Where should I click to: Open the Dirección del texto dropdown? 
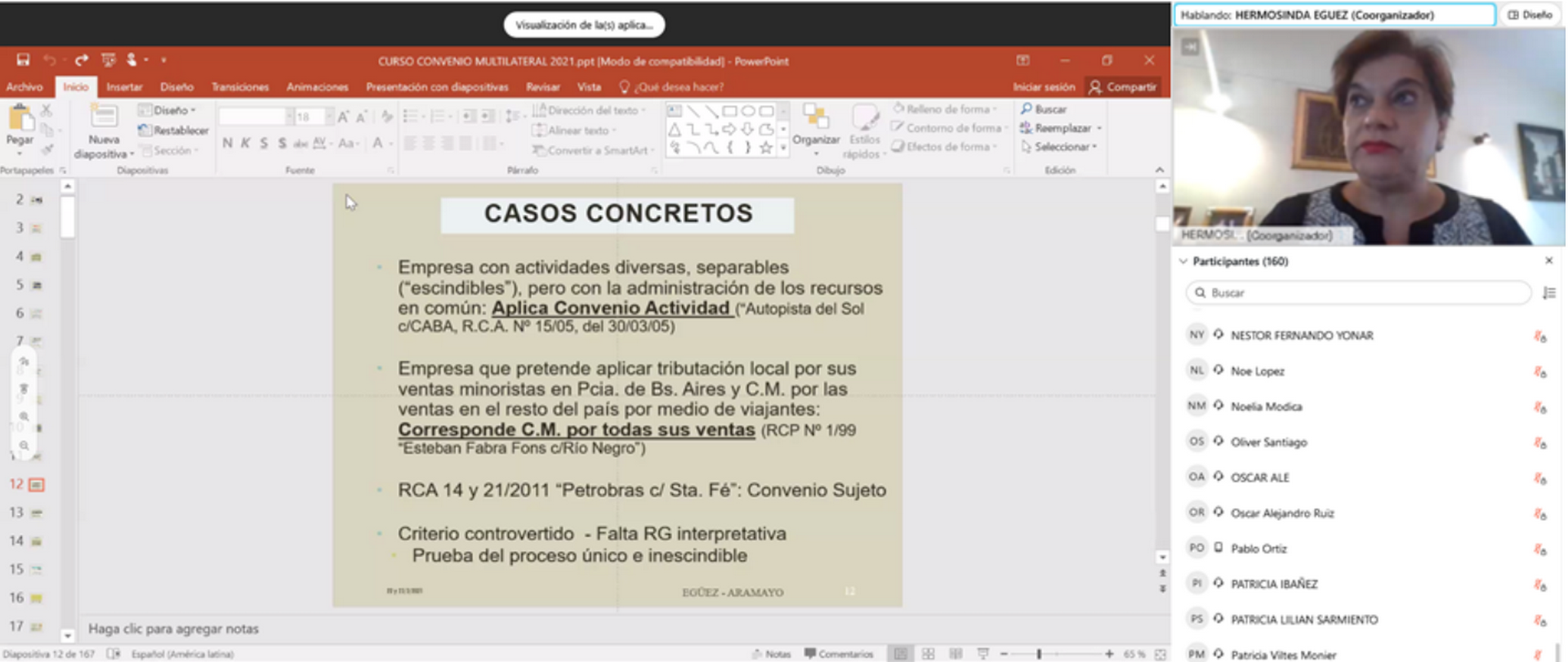(589, 109)
